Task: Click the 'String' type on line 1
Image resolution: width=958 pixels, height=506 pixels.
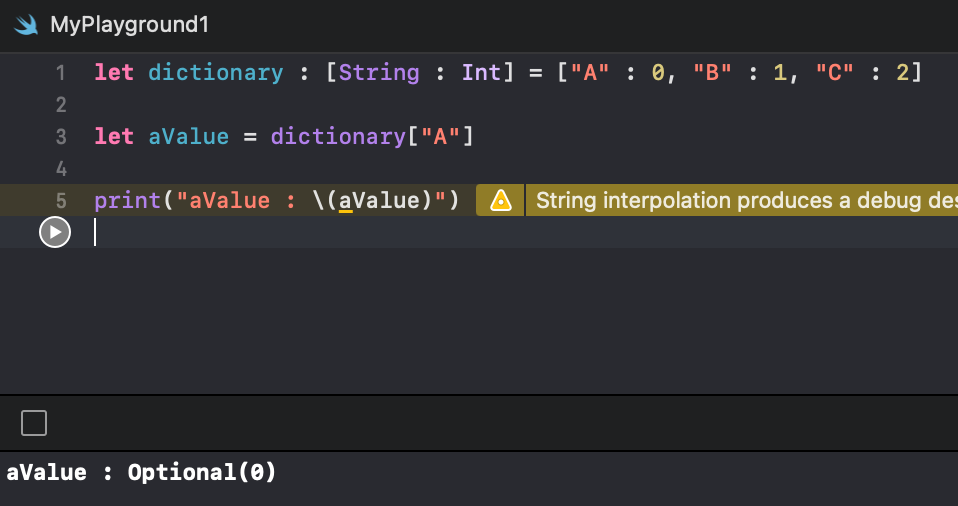Action: tap(379, 73)
